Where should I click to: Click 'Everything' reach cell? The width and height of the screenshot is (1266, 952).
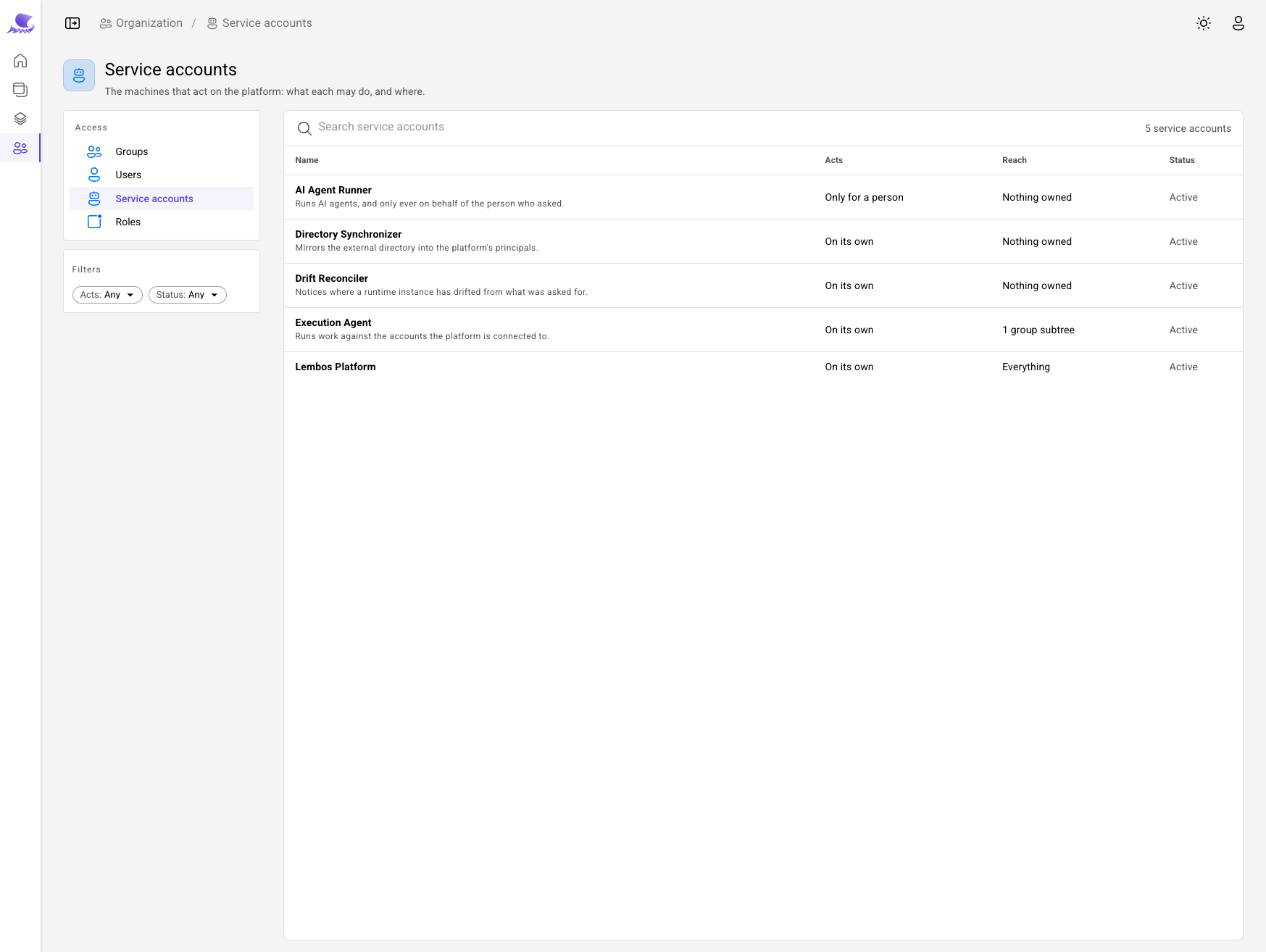pyautogui.click(x=1025, y=367)
